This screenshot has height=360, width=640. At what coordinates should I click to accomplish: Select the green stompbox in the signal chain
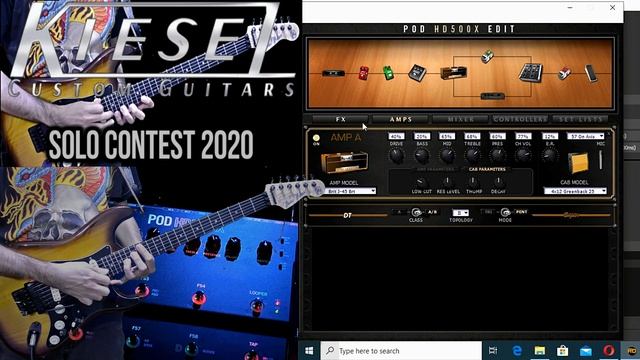pos(388,73)
